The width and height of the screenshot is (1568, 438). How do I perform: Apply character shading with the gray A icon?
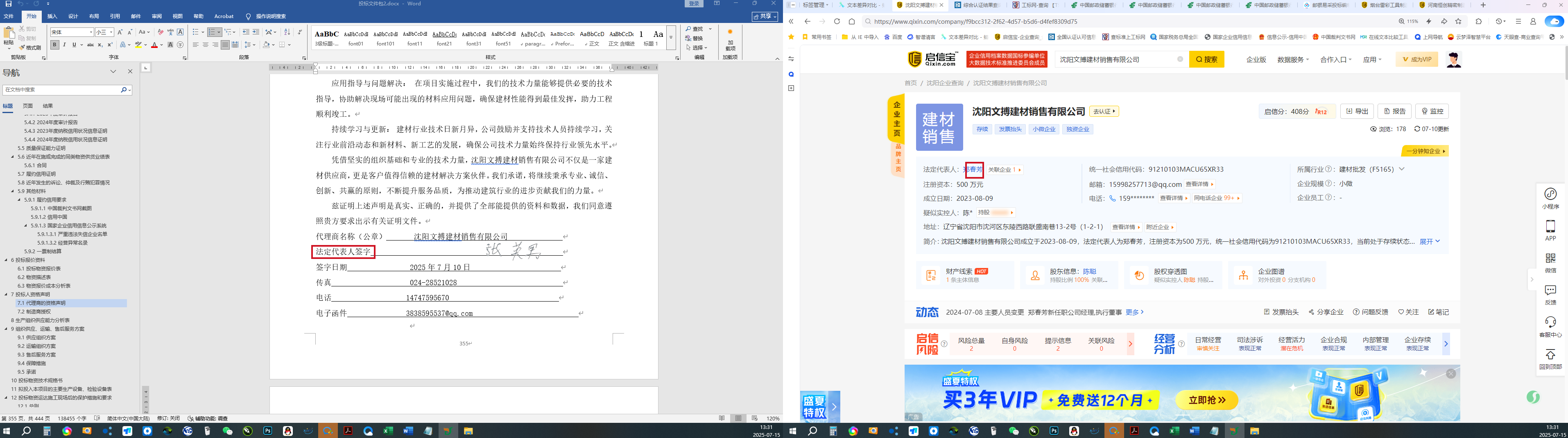170,45
